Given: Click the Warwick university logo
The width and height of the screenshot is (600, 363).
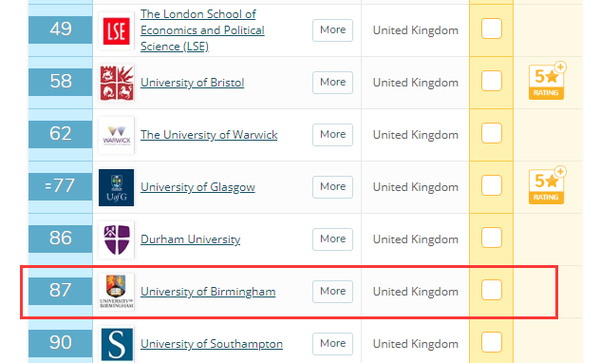Looking at the screenshot, I should (116, 135).
